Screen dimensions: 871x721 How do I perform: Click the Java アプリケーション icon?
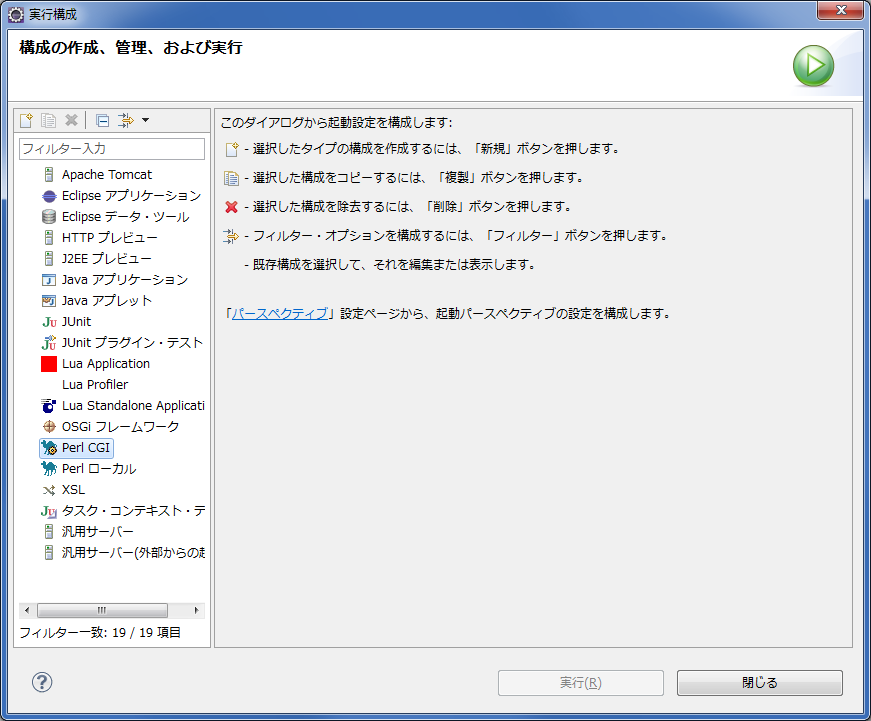[49, 279]
